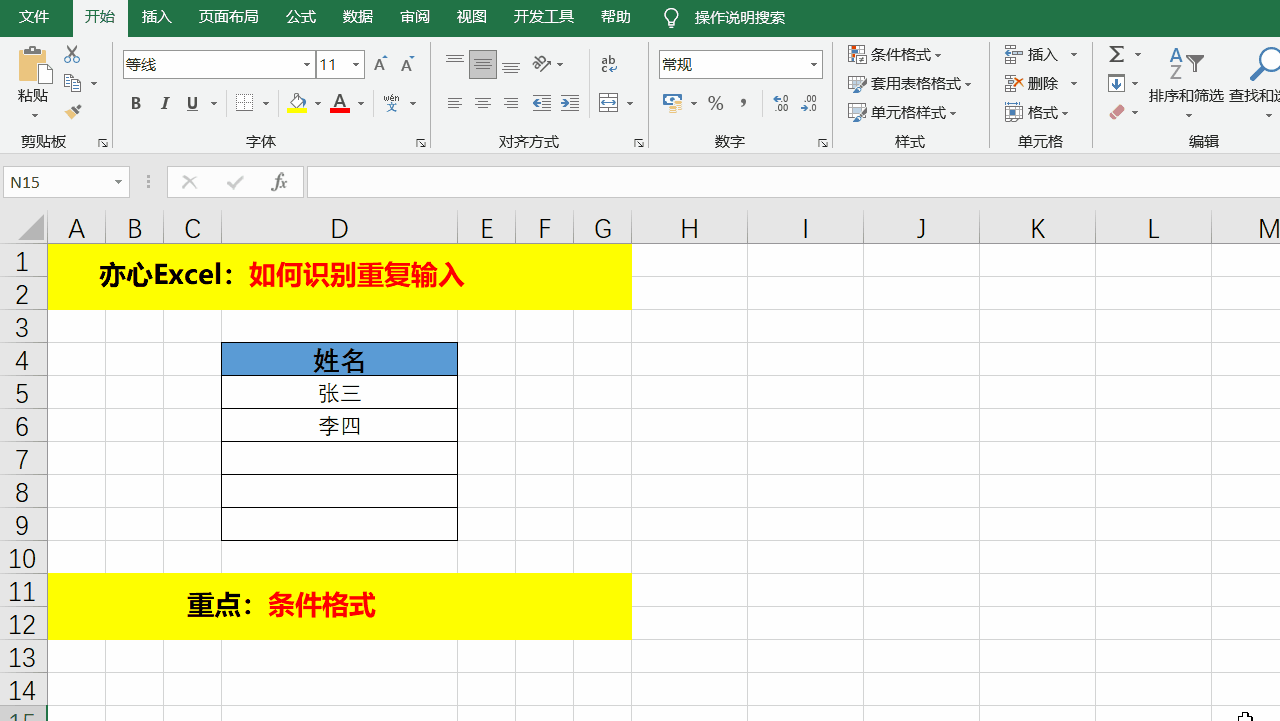Click the cell borders icon
Image resolution: width=1280 pixels, height=721 pixels.
tap(245, 103)
